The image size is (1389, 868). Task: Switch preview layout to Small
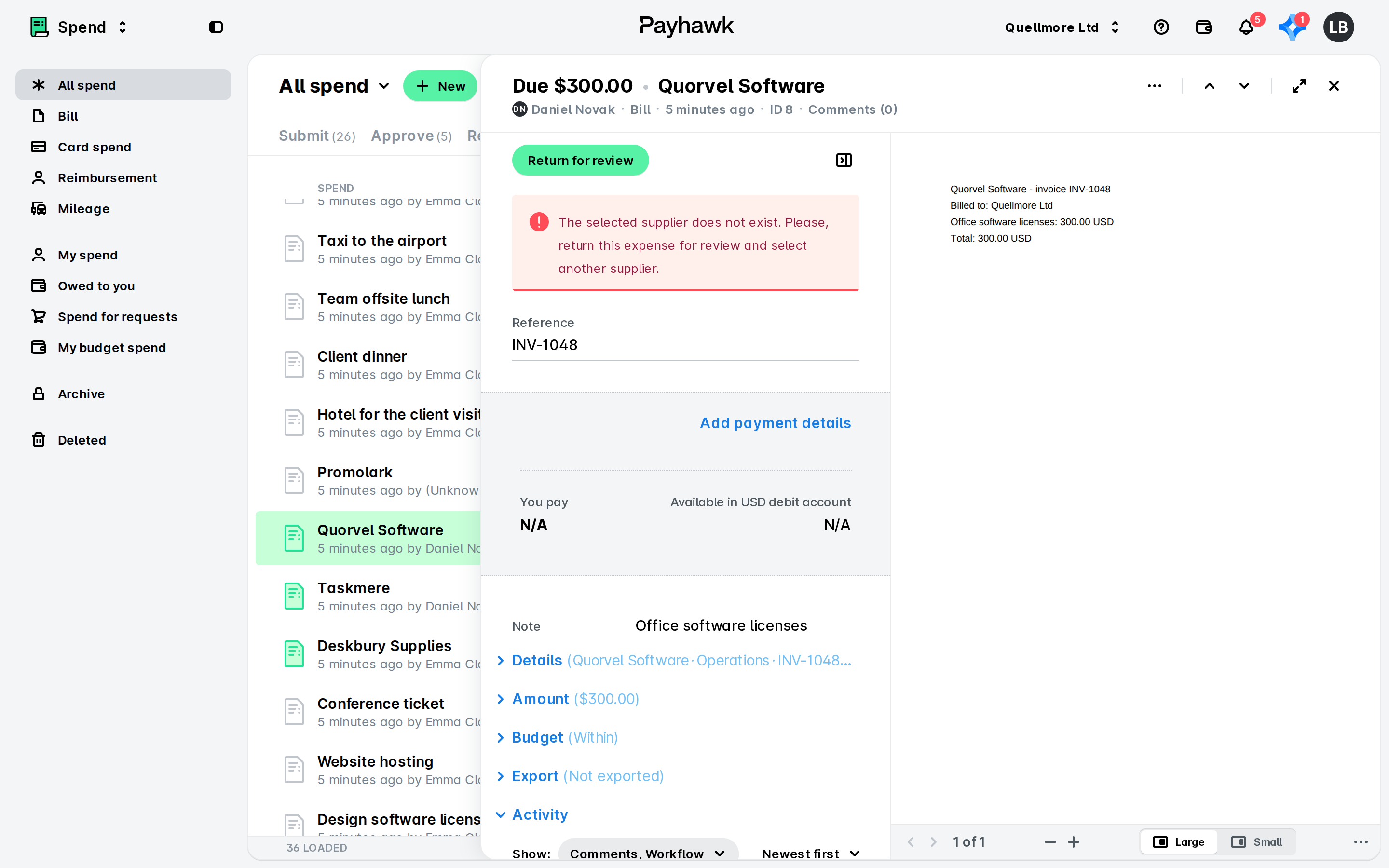point(1256,841)
